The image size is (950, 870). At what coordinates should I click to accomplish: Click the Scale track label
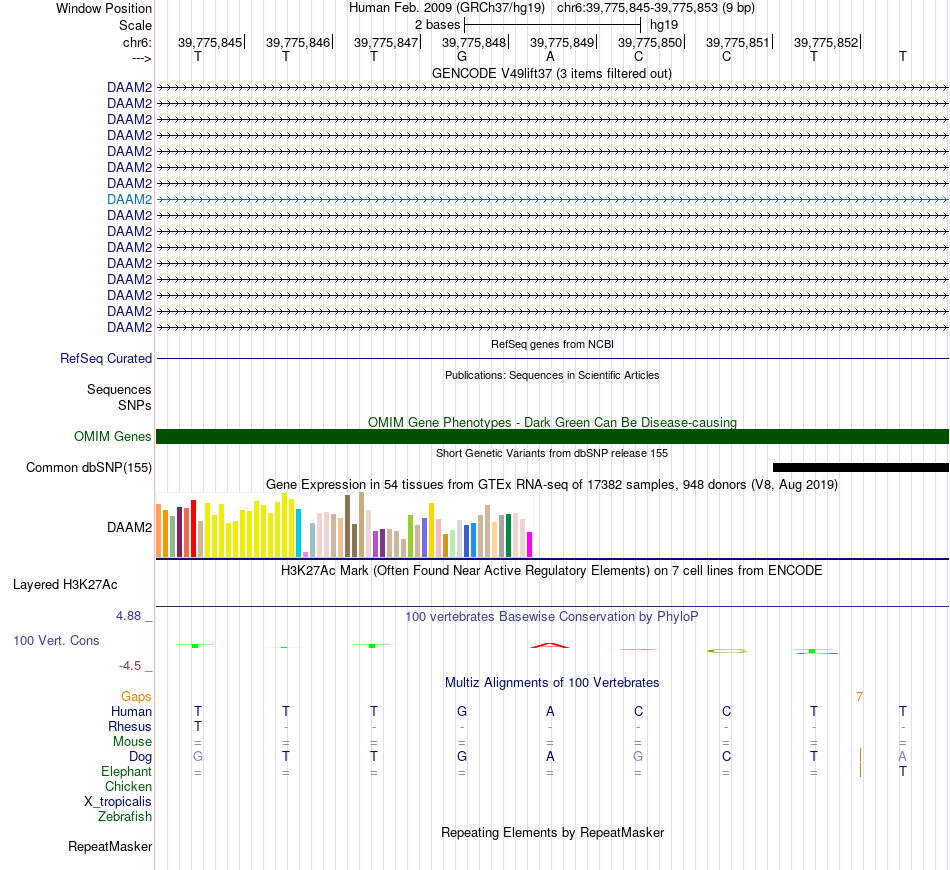coord(135,25)
